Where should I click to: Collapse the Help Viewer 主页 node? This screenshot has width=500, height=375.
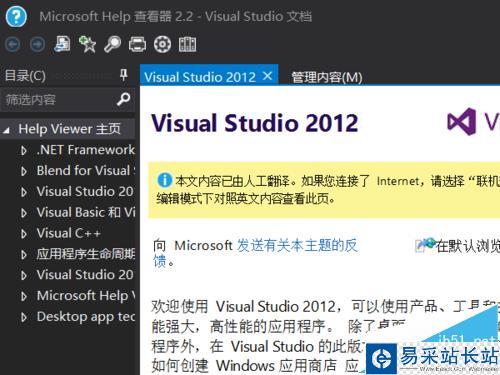(6, 130)
